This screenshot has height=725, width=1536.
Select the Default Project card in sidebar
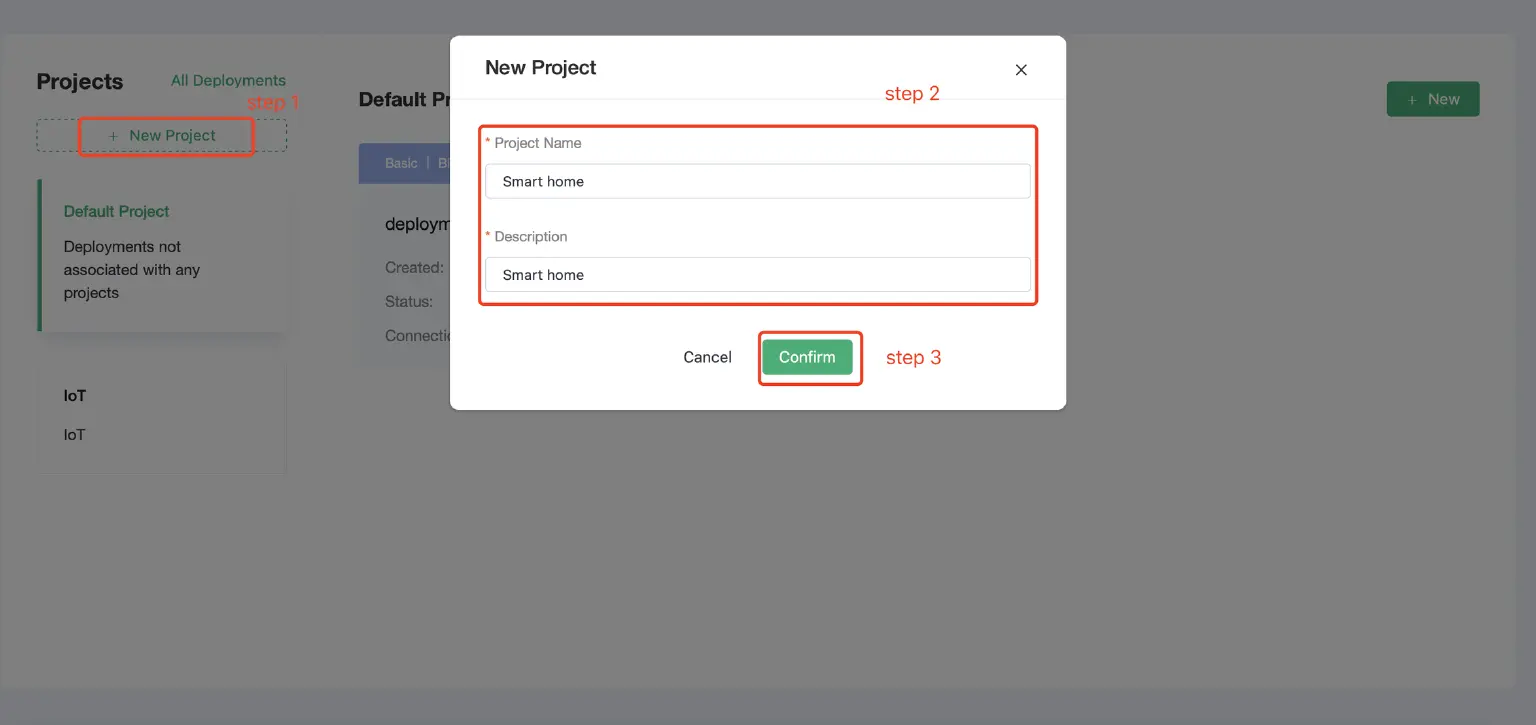tap(163, 254)
